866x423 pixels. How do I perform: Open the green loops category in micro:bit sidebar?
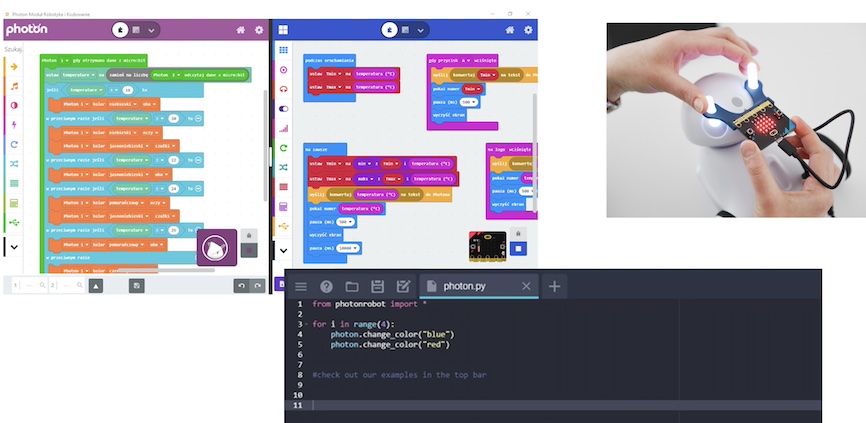click(283, 147)
